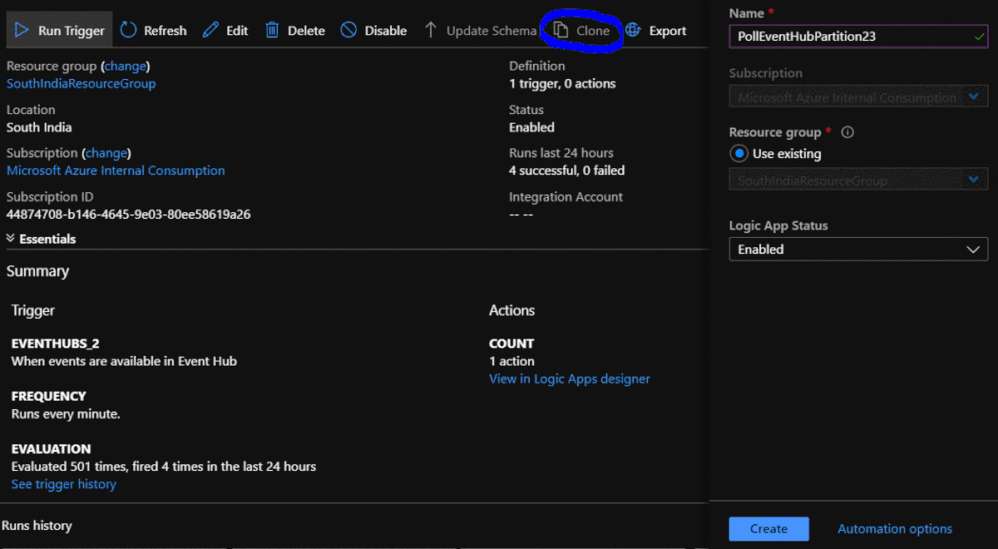998x549 pixels.
Task: Click the 'Evaluated 501 times' evaluation text
Action: coord(164,466)
